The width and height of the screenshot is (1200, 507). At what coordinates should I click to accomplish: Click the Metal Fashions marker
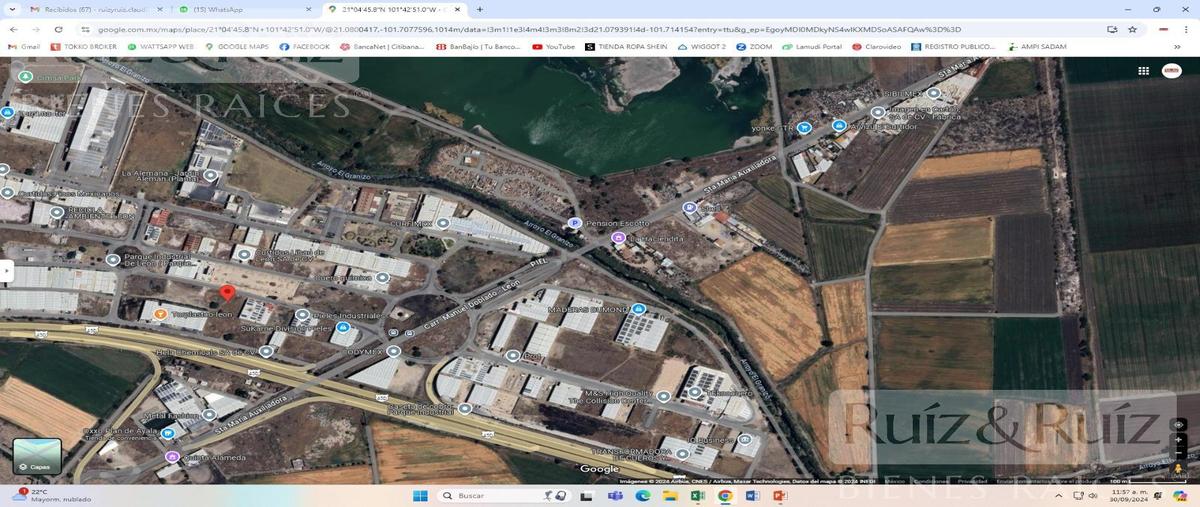coord(209,414)
